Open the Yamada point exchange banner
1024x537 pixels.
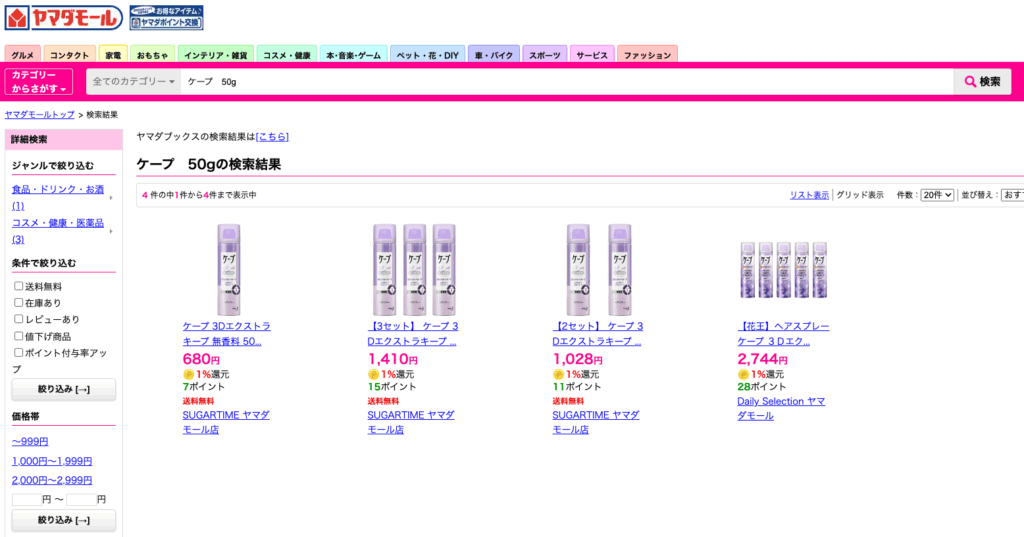pos(166,18)
